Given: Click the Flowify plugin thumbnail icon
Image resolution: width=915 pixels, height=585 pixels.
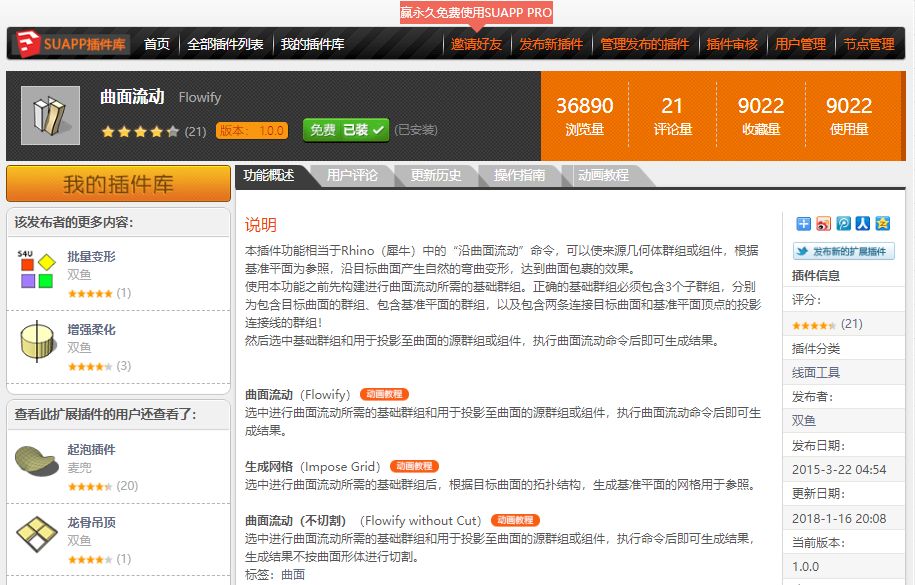Looking at the screenshot, I should pos(50,115).
